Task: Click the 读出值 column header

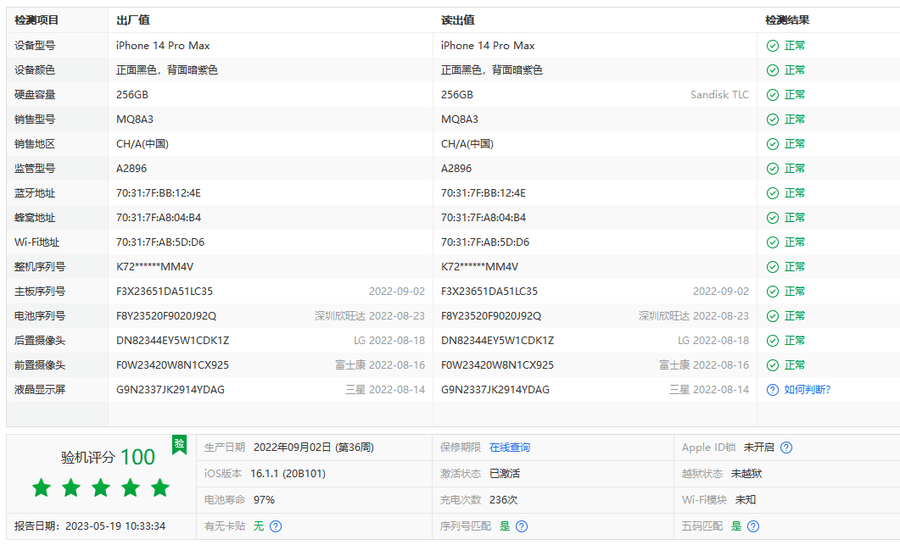Action: [457, 20]
